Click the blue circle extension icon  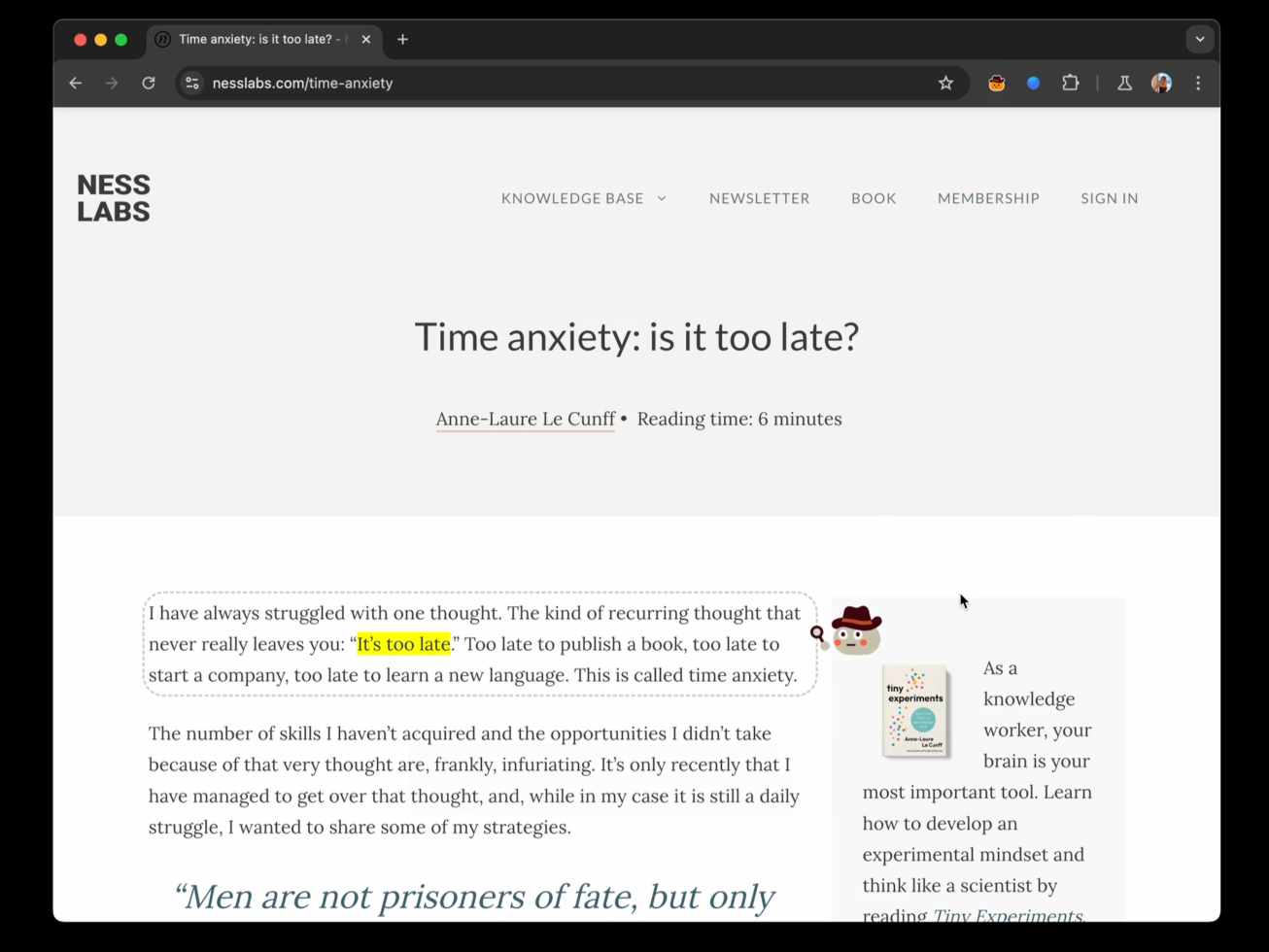1034,84
